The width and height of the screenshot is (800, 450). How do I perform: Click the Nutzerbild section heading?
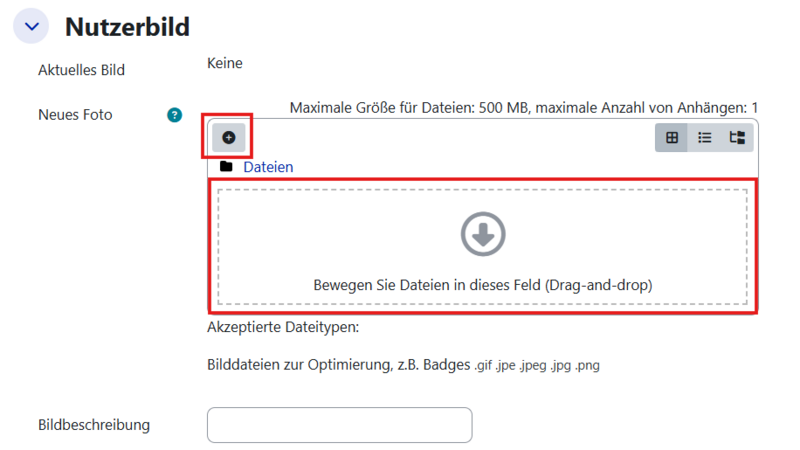(127, 26)
